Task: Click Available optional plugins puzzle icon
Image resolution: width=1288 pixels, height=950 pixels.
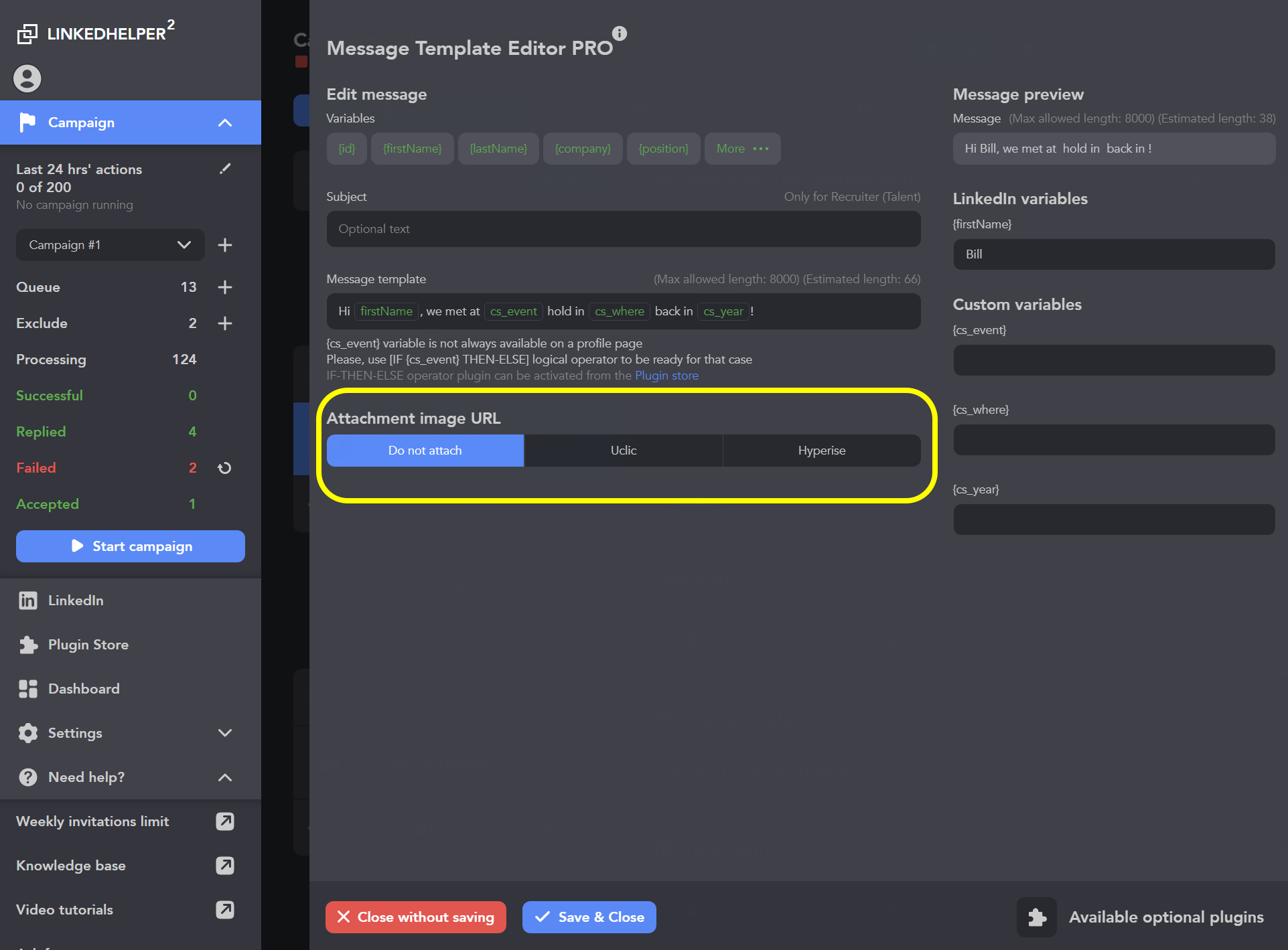Action: [x=1037, y=917]
